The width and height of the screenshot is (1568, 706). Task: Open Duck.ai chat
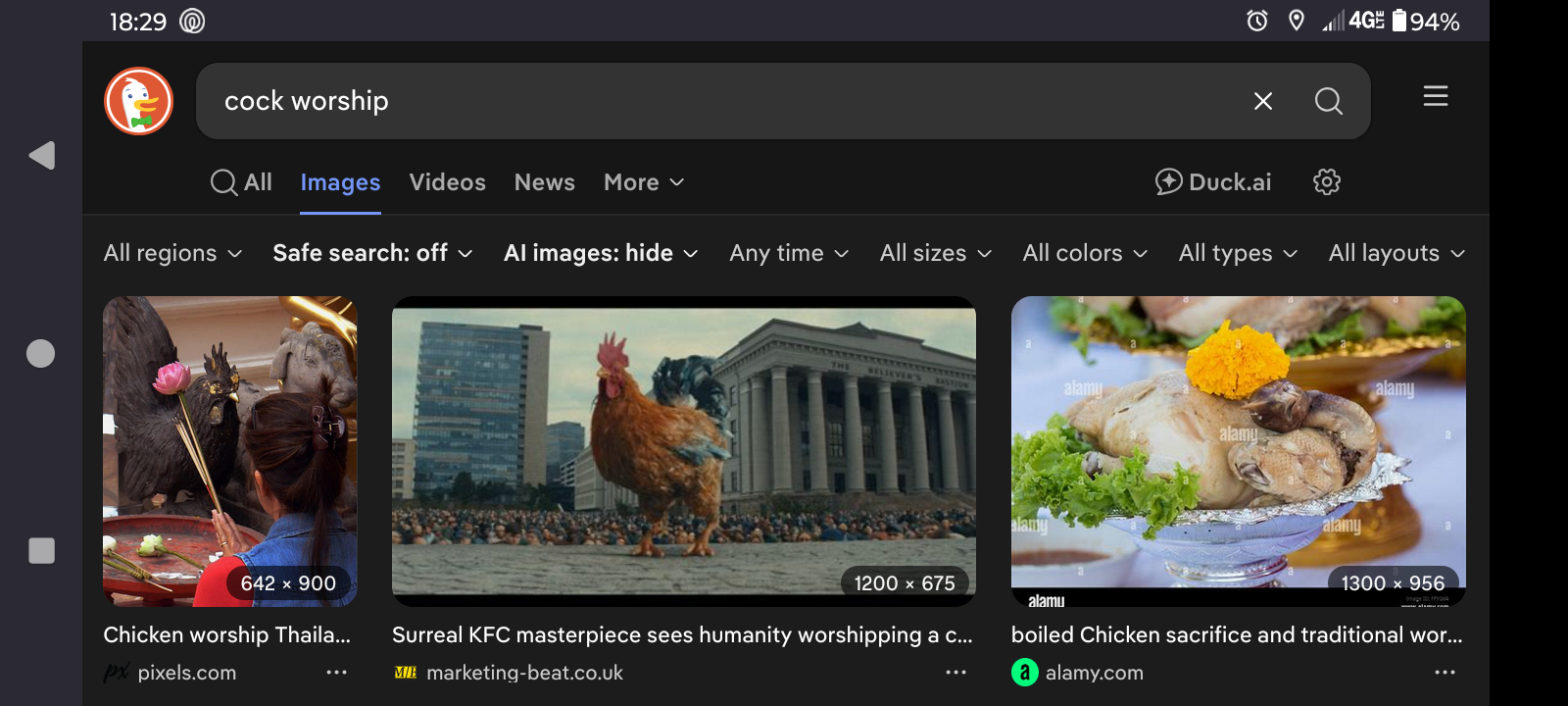pos(1213,182)
